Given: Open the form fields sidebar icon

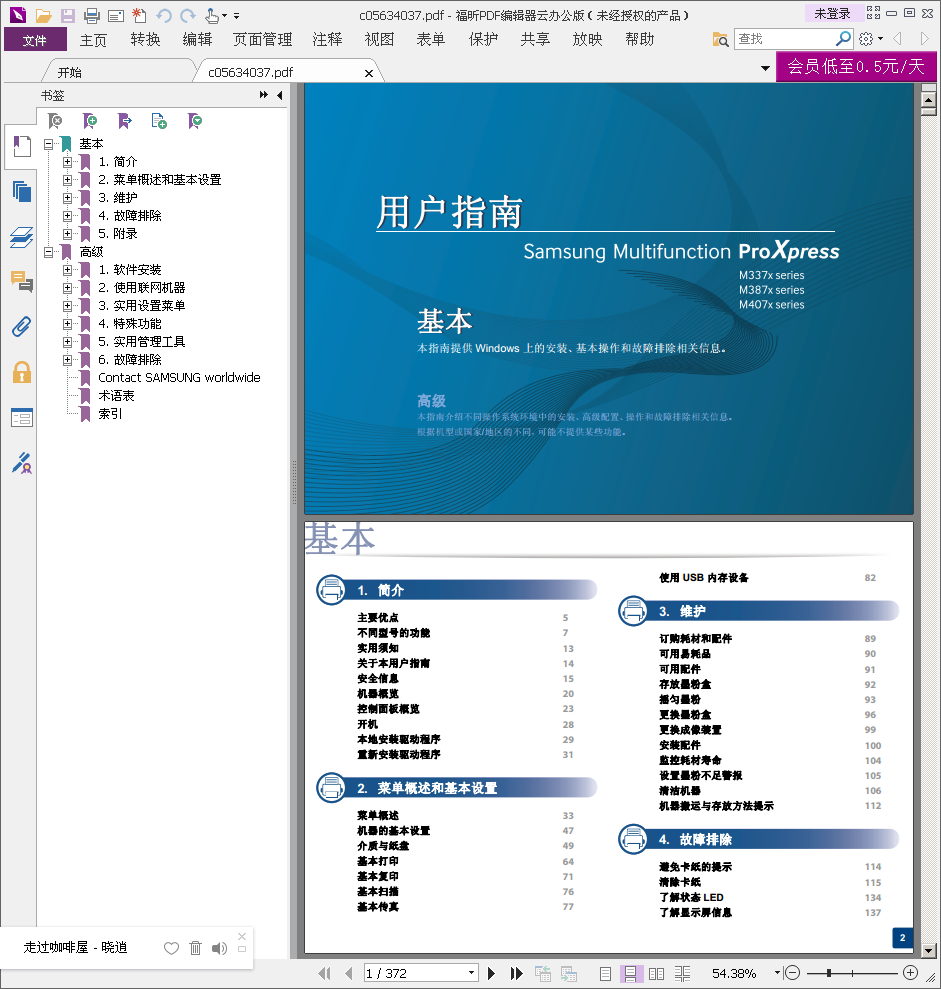Looking at the screenshot, I should click(x=22, y=418).
